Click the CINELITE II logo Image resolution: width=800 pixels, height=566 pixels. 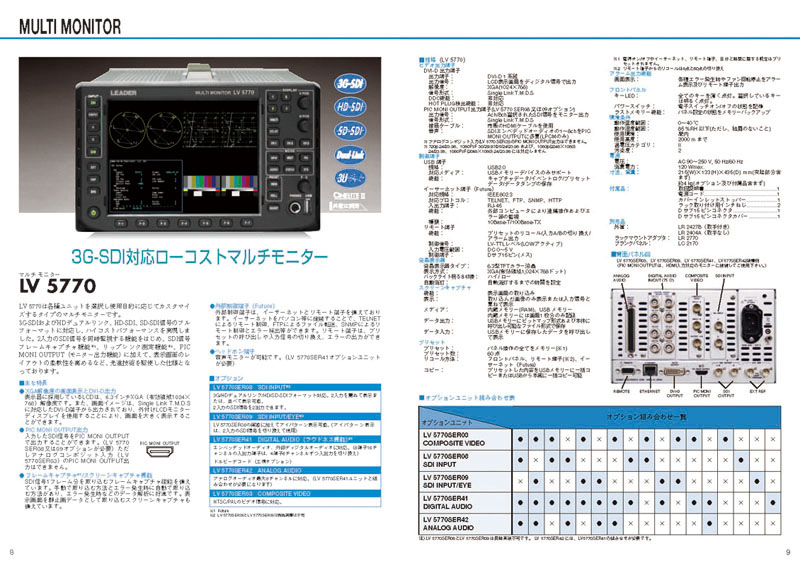349,195
